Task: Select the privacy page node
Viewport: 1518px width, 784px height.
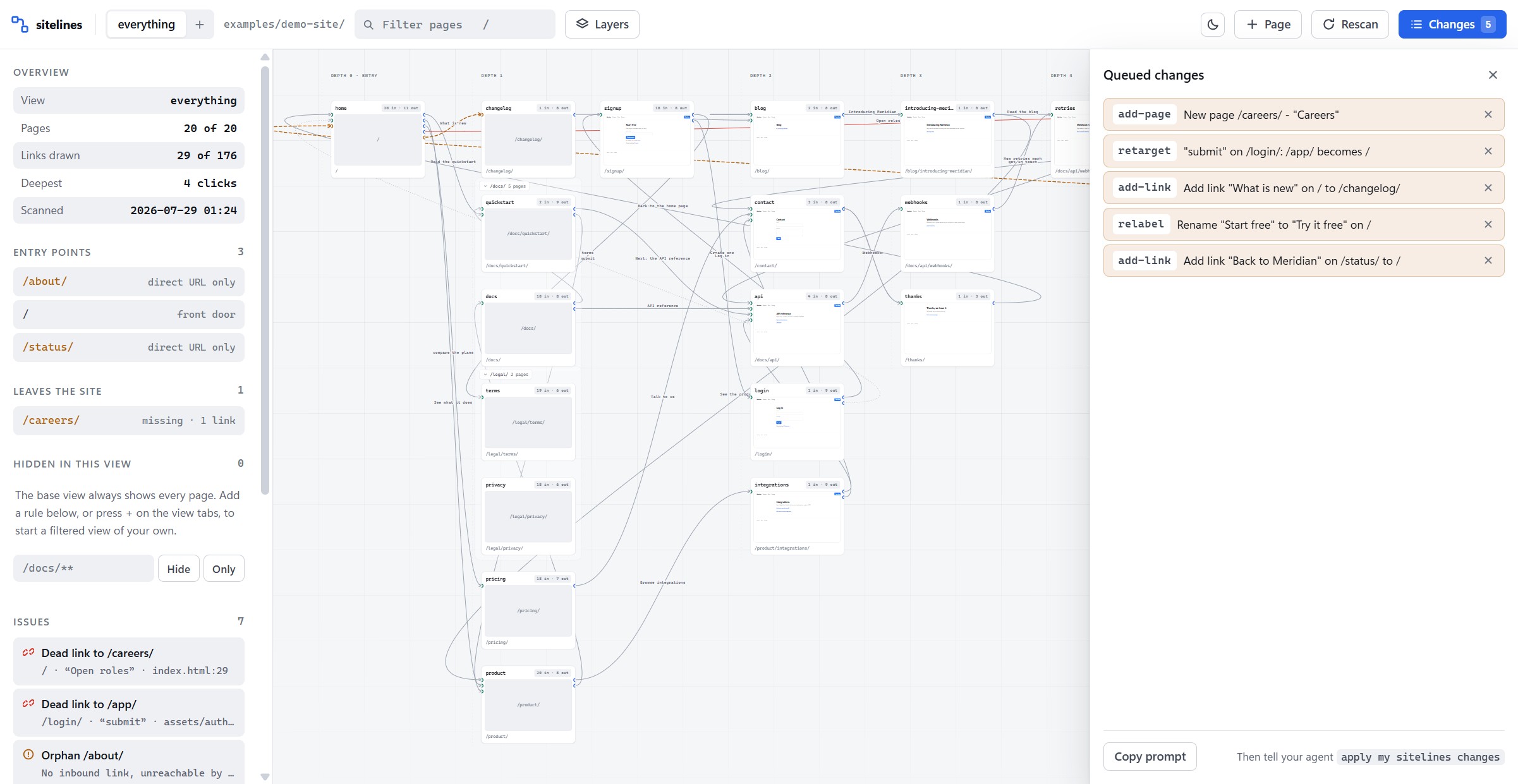Action: [528, 516]
